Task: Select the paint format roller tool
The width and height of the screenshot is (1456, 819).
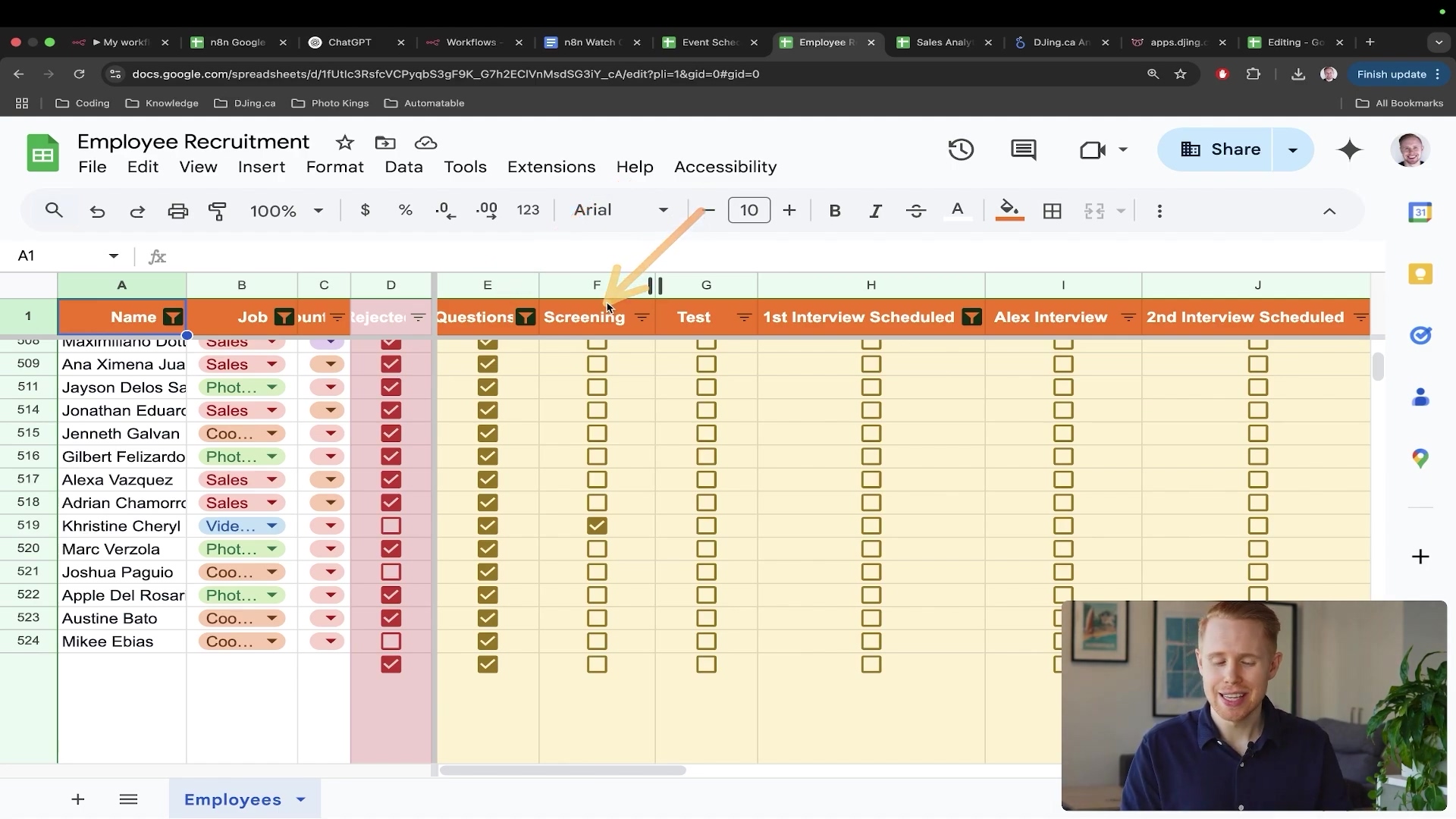Action: [218, 211]
